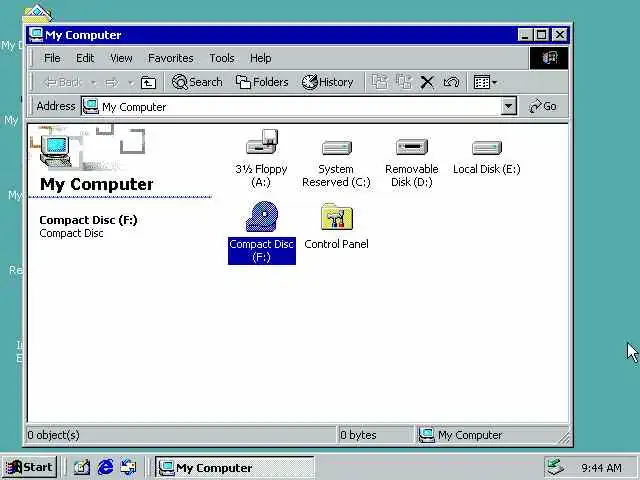Launch Internet Explorer from quick launch
640x480 pixels.
point(105,467)
